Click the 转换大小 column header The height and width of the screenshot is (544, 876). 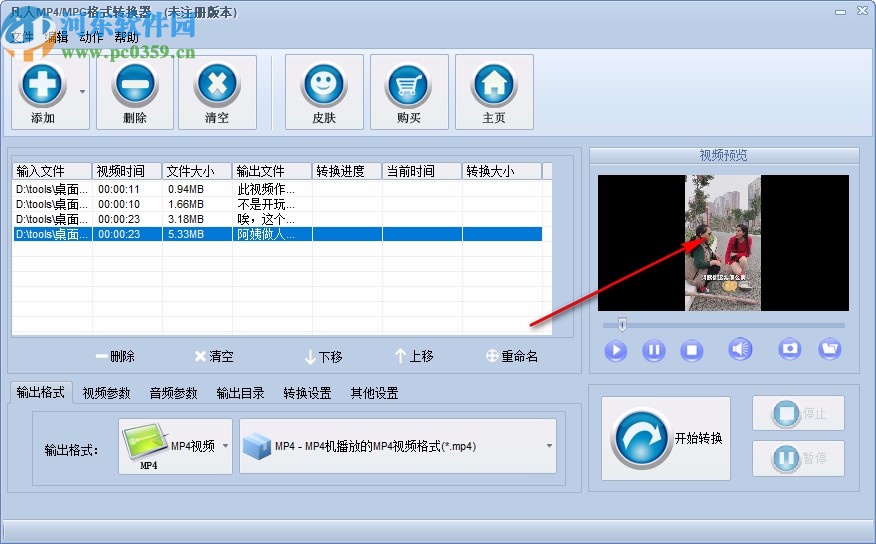(x=502, y=171)
